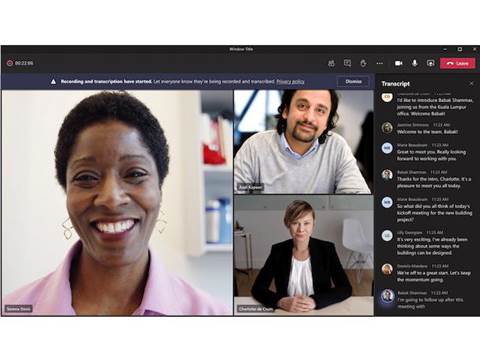480x360 pixels.
Task: Open the participants panel icon
Action: point(331,63)
